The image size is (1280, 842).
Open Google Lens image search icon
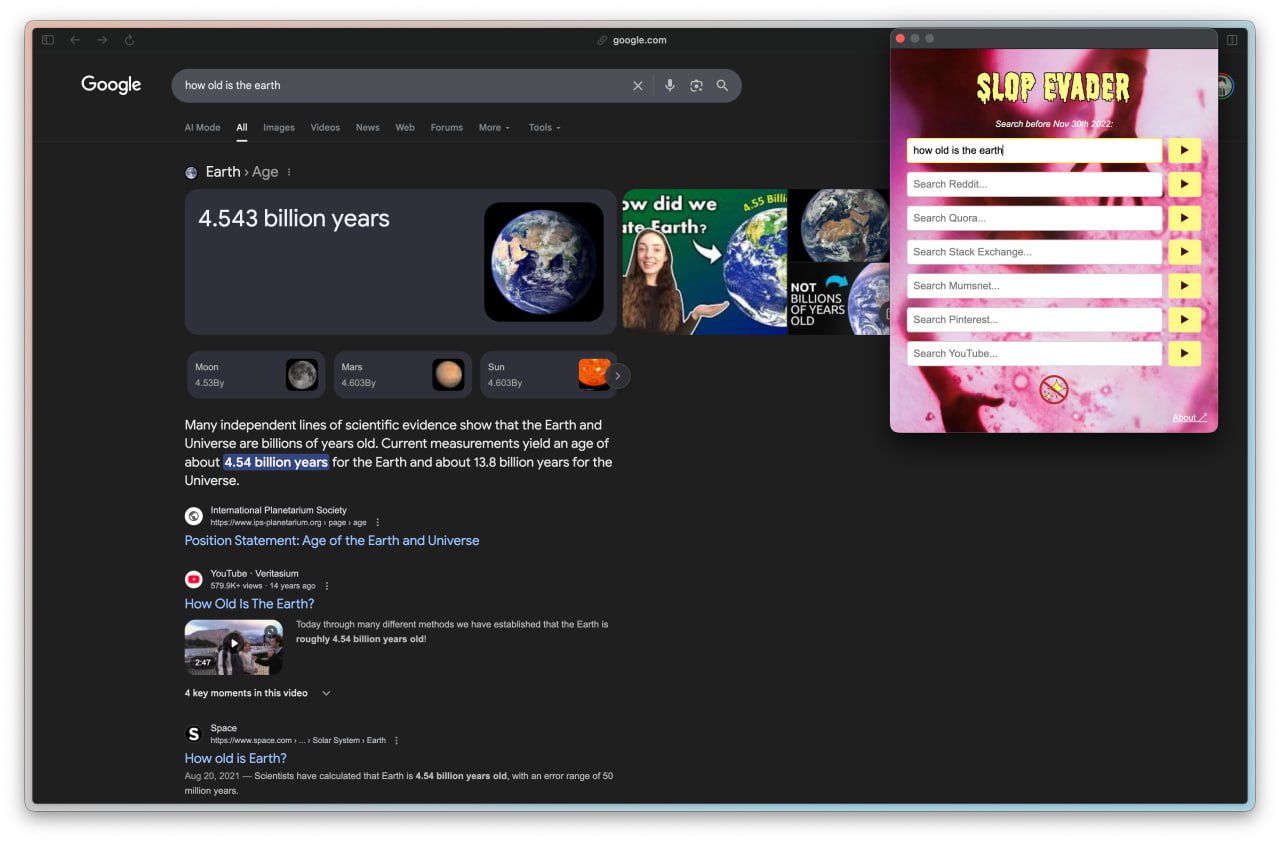[696, 86]
